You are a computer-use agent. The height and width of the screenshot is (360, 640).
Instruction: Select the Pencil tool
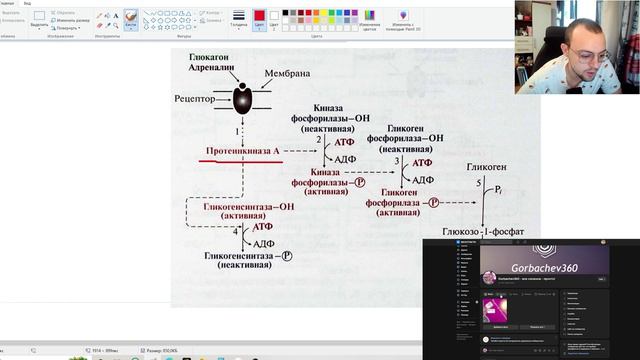pos(99,16)
